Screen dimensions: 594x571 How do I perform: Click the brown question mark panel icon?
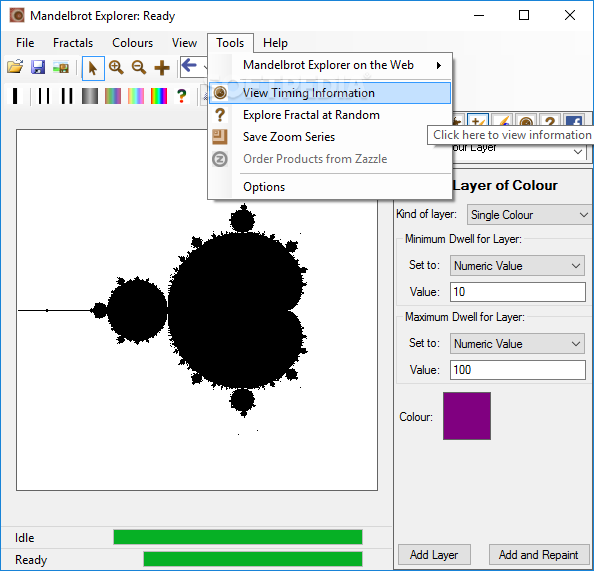550,121
